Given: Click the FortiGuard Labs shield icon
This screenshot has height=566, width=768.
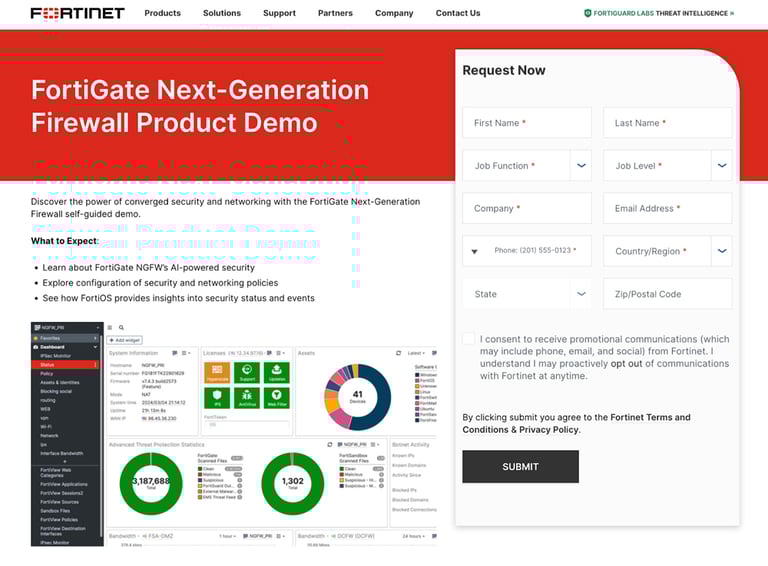Looking at the screenshot, I should pos(588,13).
